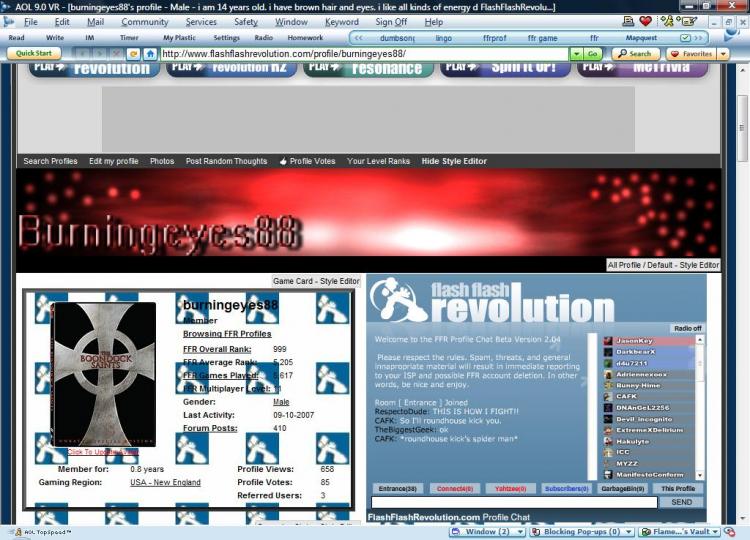Open the Favorites dropdown arrow
Image resolution: width=750 pixels, height=540 pixels.
[x=723, y=54]
